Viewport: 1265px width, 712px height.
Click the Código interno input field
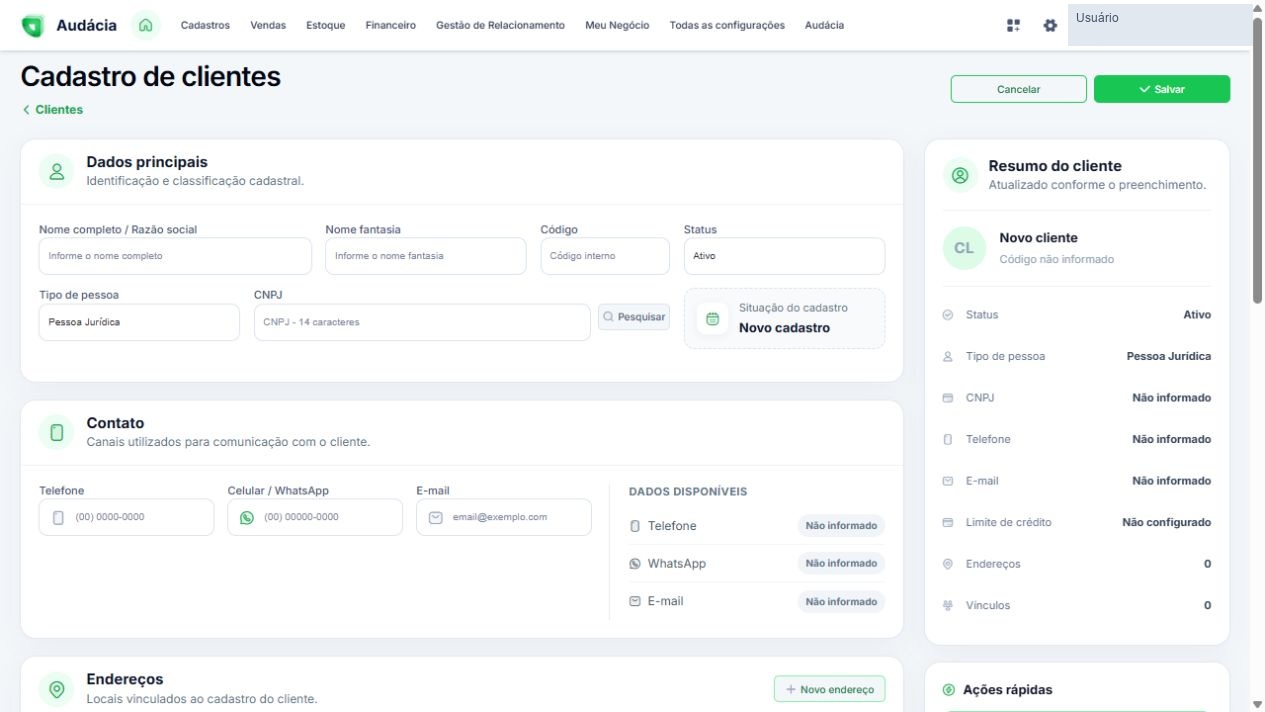point(605,256)
